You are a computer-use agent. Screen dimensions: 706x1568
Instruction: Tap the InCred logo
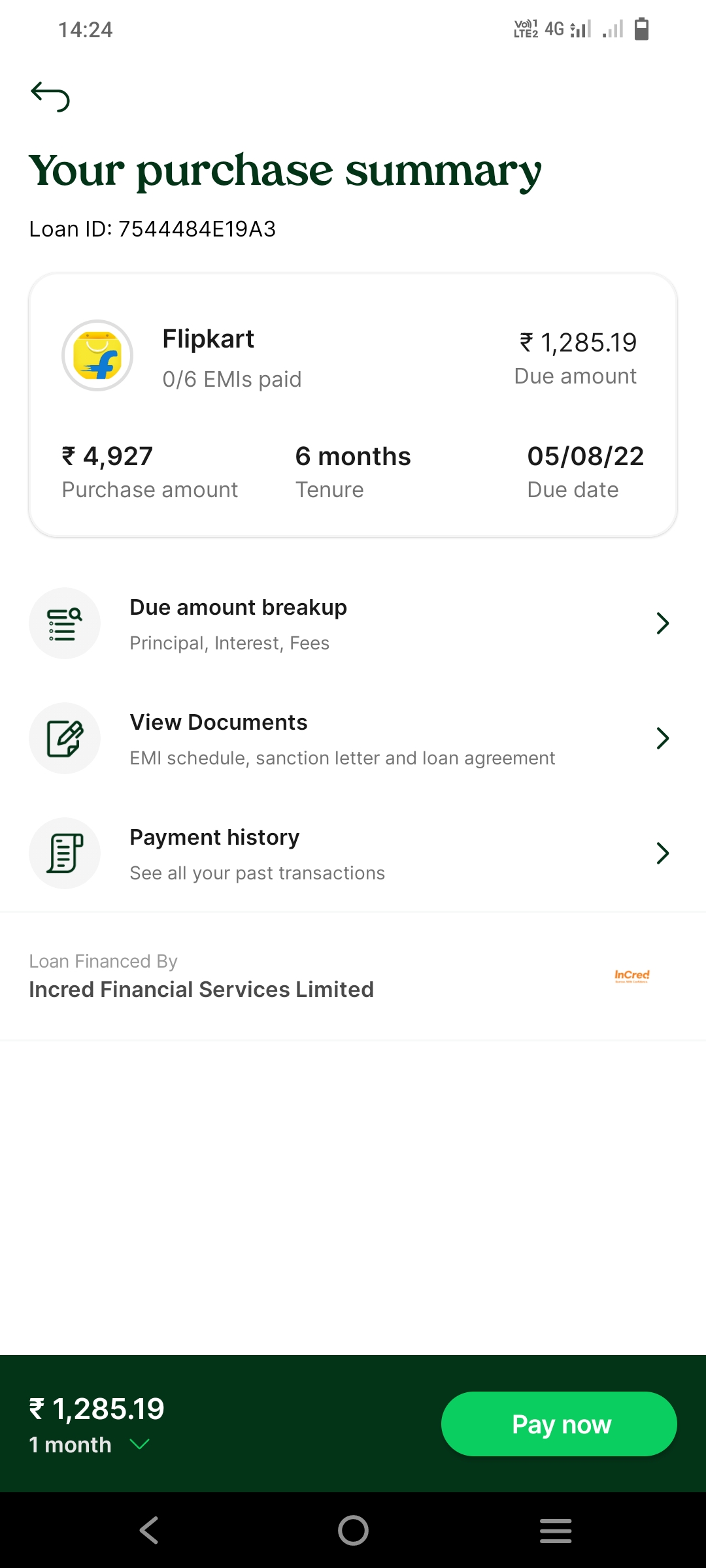pyautogui.click(x=631, y=976)
